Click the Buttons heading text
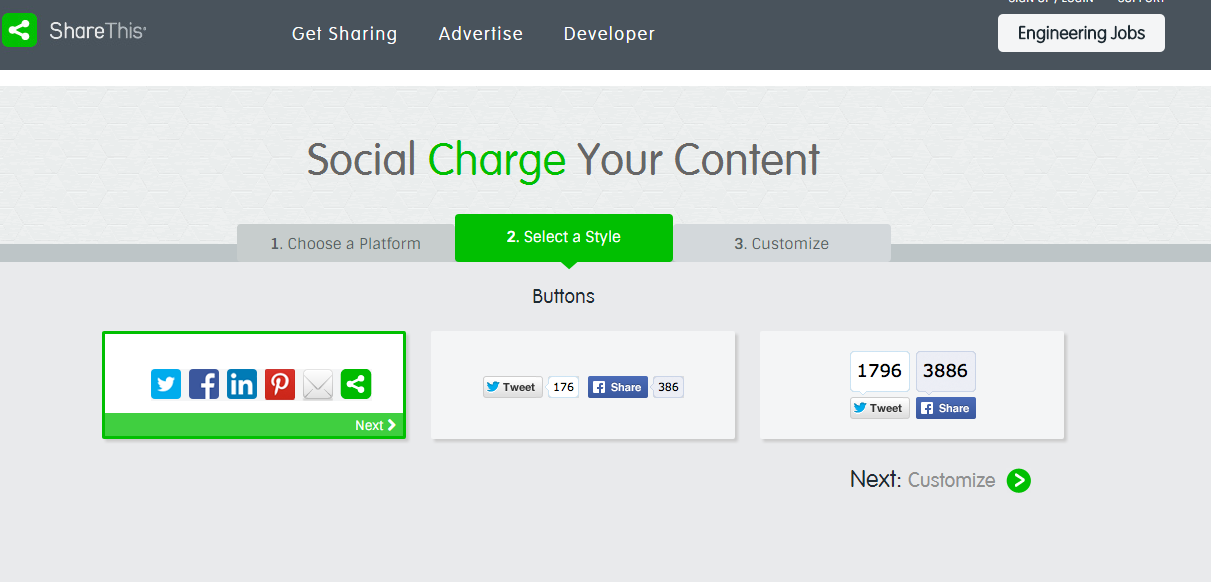This screenshot has height=582, width=1211. 564,297
